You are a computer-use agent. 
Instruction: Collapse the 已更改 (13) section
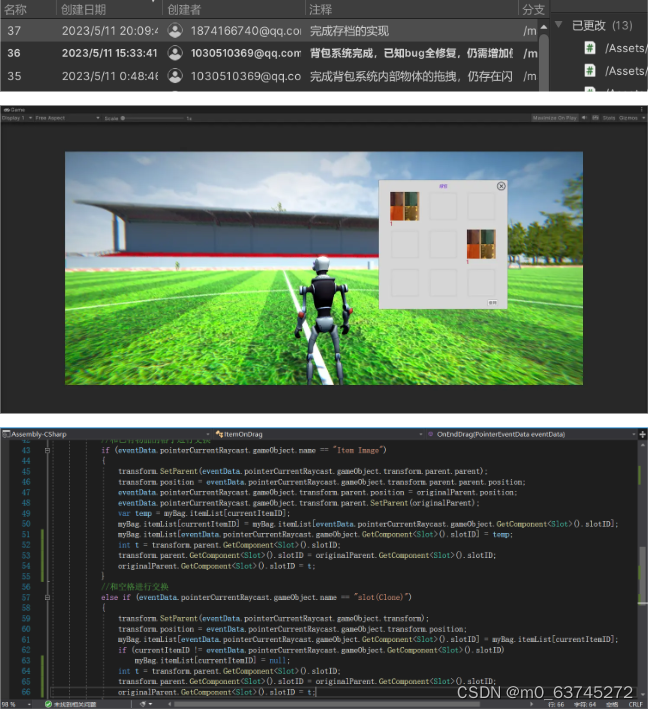pos(559,25)
